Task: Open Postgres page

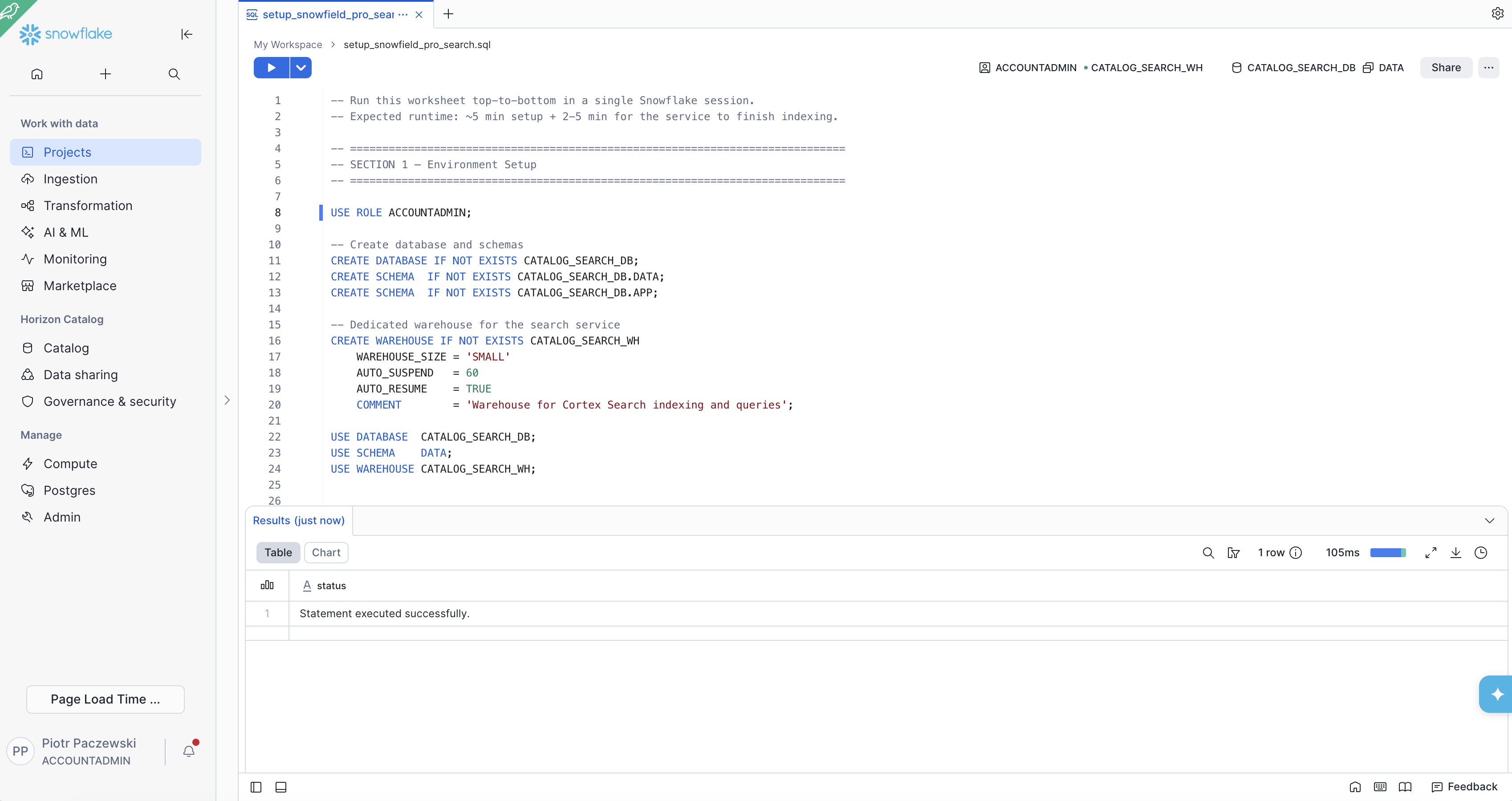Action: 106,490
